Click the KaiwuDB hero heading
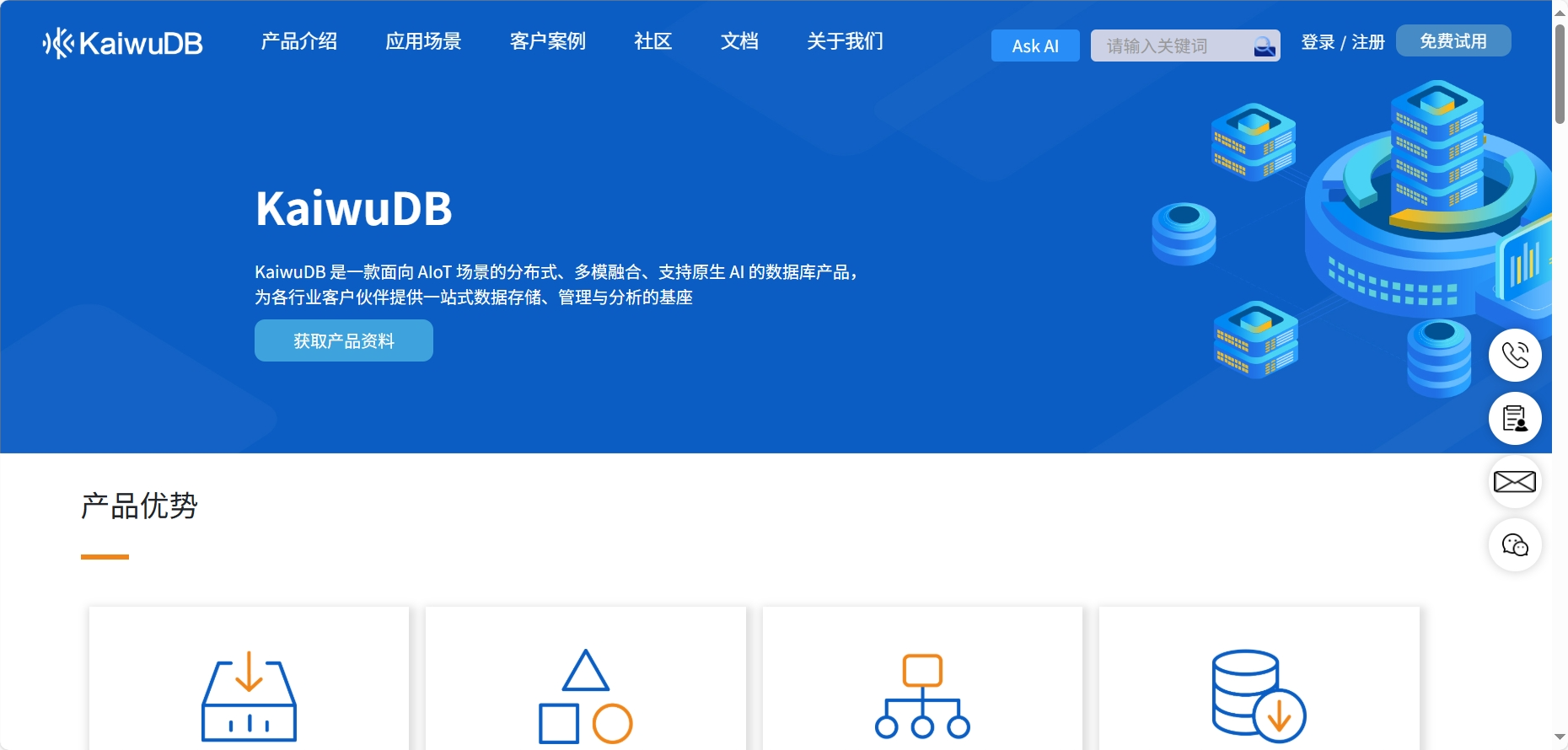1568x750 pixels. point(354,208)
